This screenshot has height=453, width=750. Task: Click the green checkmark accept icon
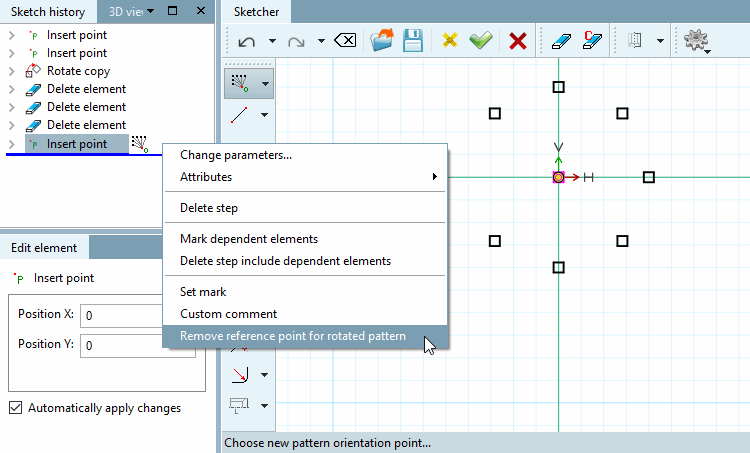pos(481,40)
